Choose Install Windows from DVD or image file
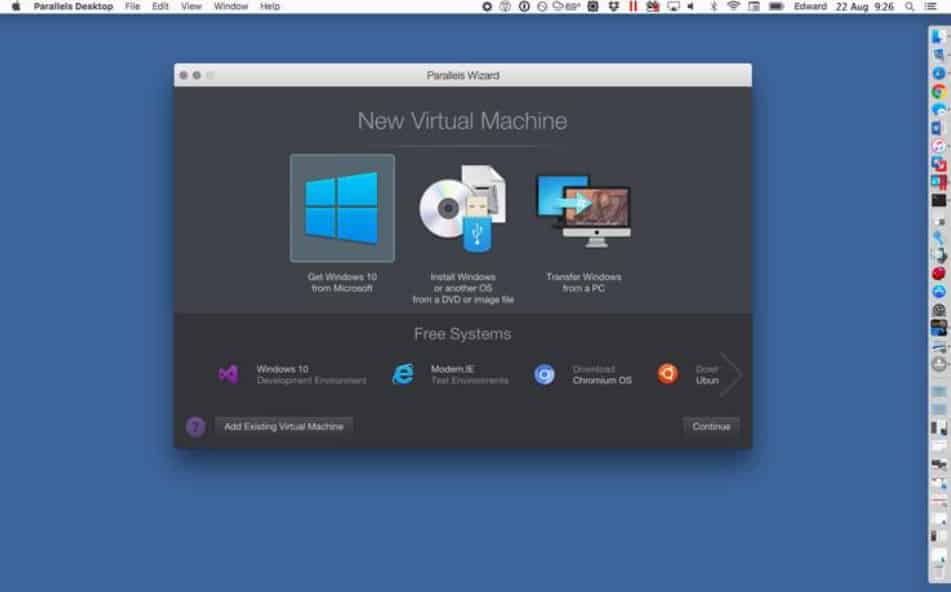 463,209
